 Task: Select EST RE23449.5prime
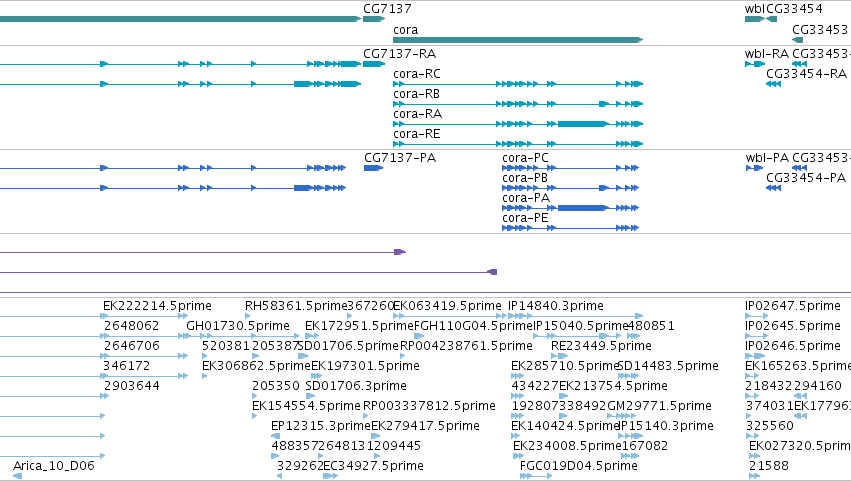click(601, 346)
